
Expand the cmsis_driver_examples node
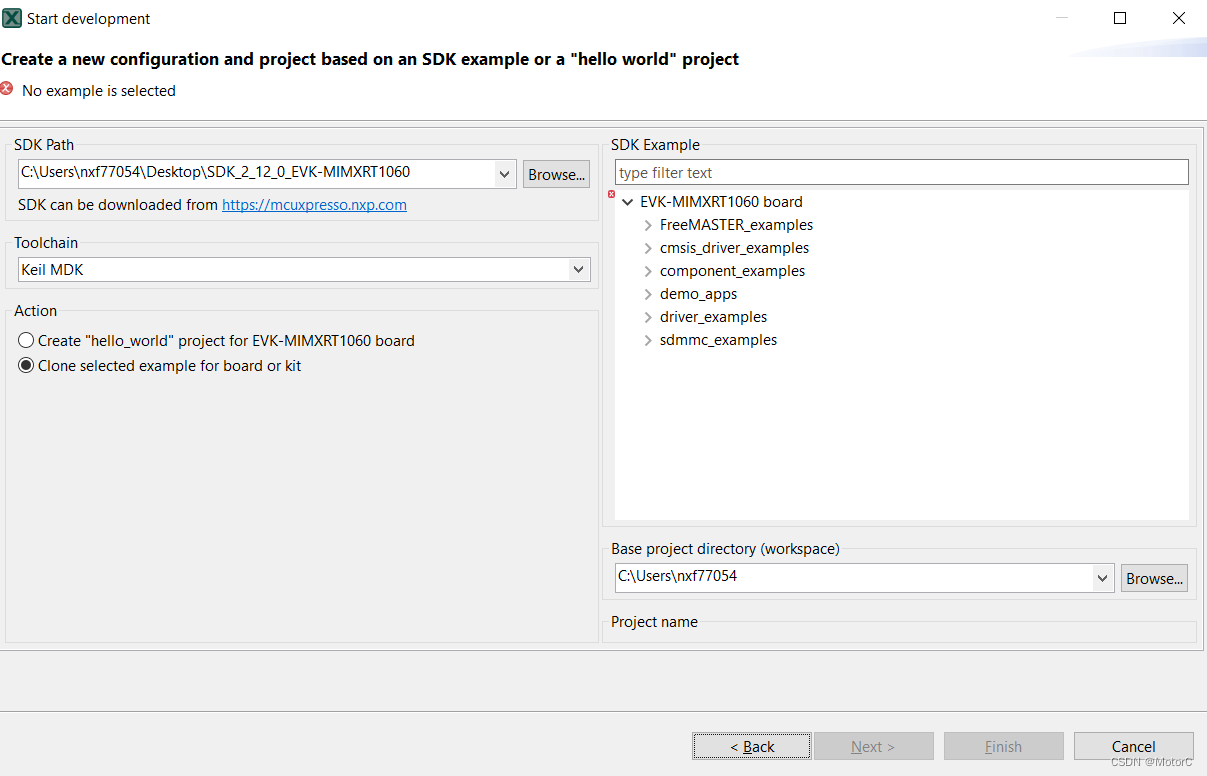tap(648, 248)
